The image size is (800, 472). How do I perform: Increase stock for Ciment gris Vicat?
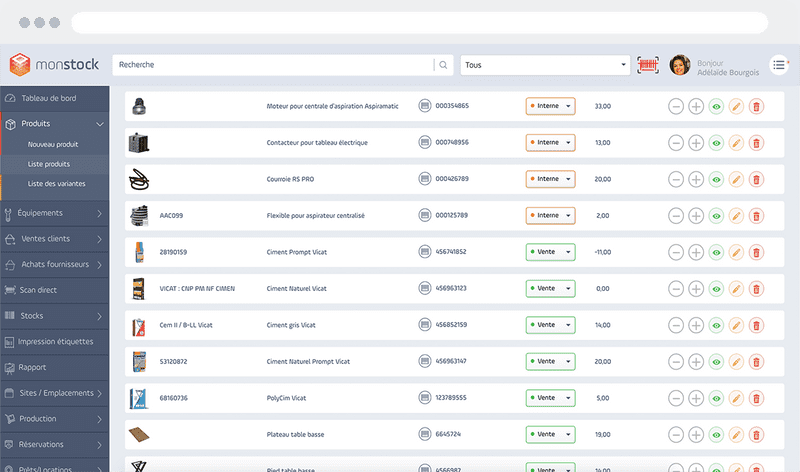click(x=696, y=325)
